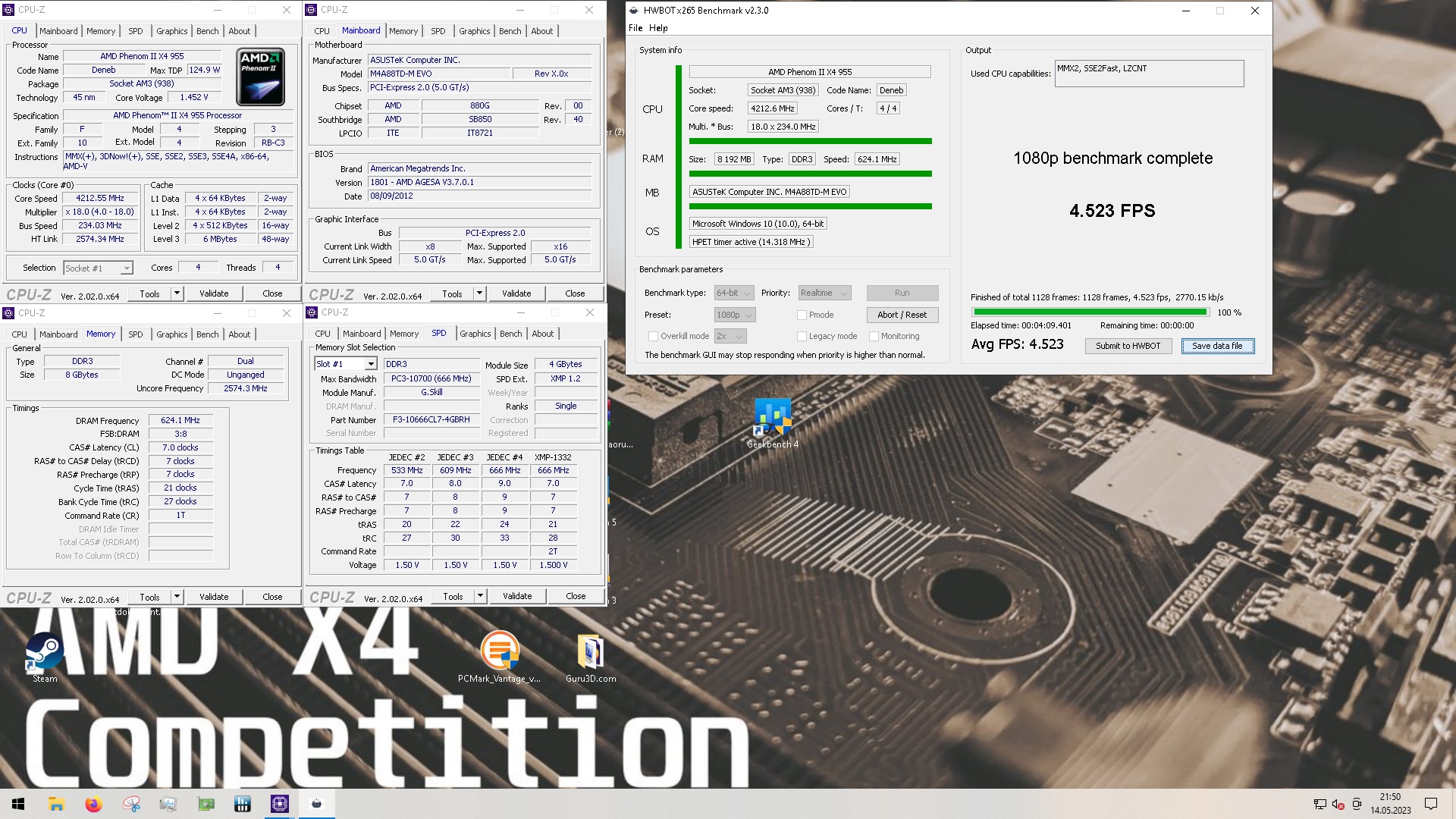Image resolution: width=1456 pixels, height=819 pixels.
Task: Expand Tools arrow in CPU-Z Memory window
Action: [x=177, y=597]
